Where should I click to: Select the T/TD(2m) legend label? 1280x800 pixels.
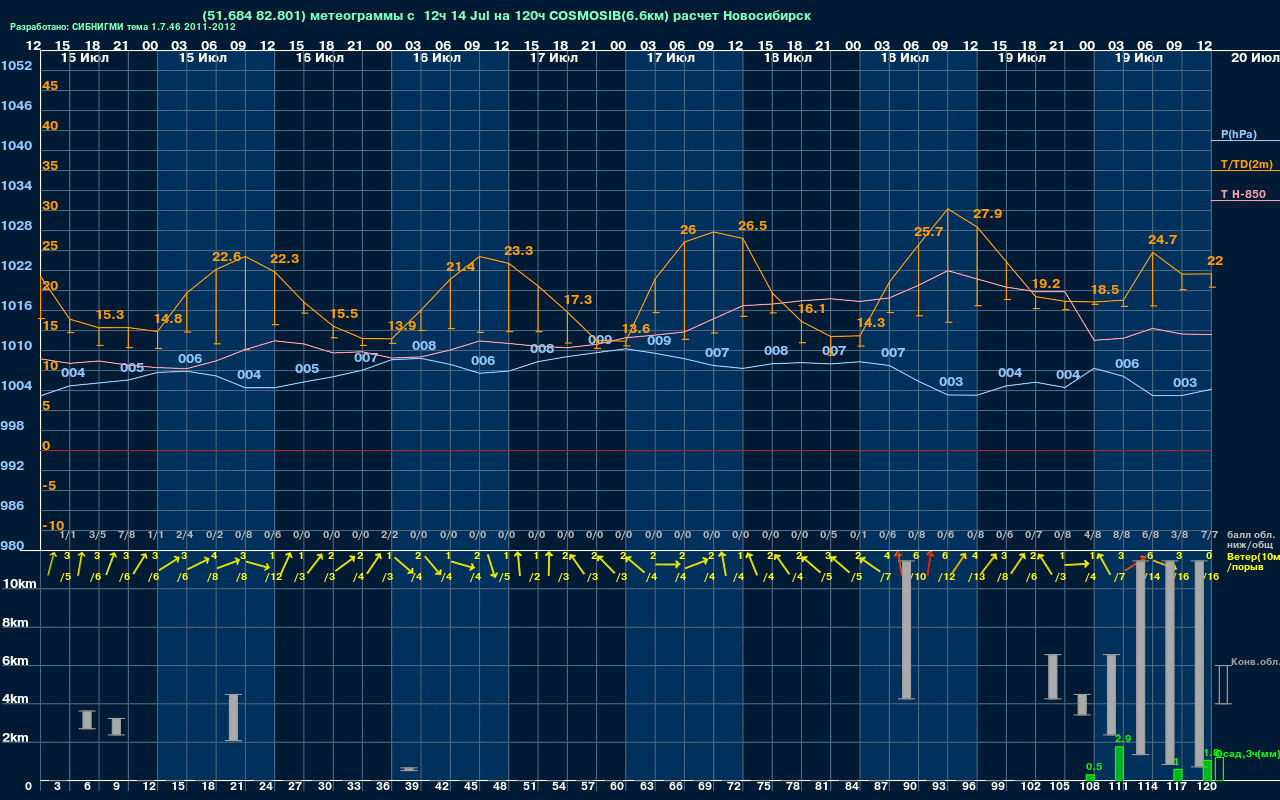pos(1246,164)
